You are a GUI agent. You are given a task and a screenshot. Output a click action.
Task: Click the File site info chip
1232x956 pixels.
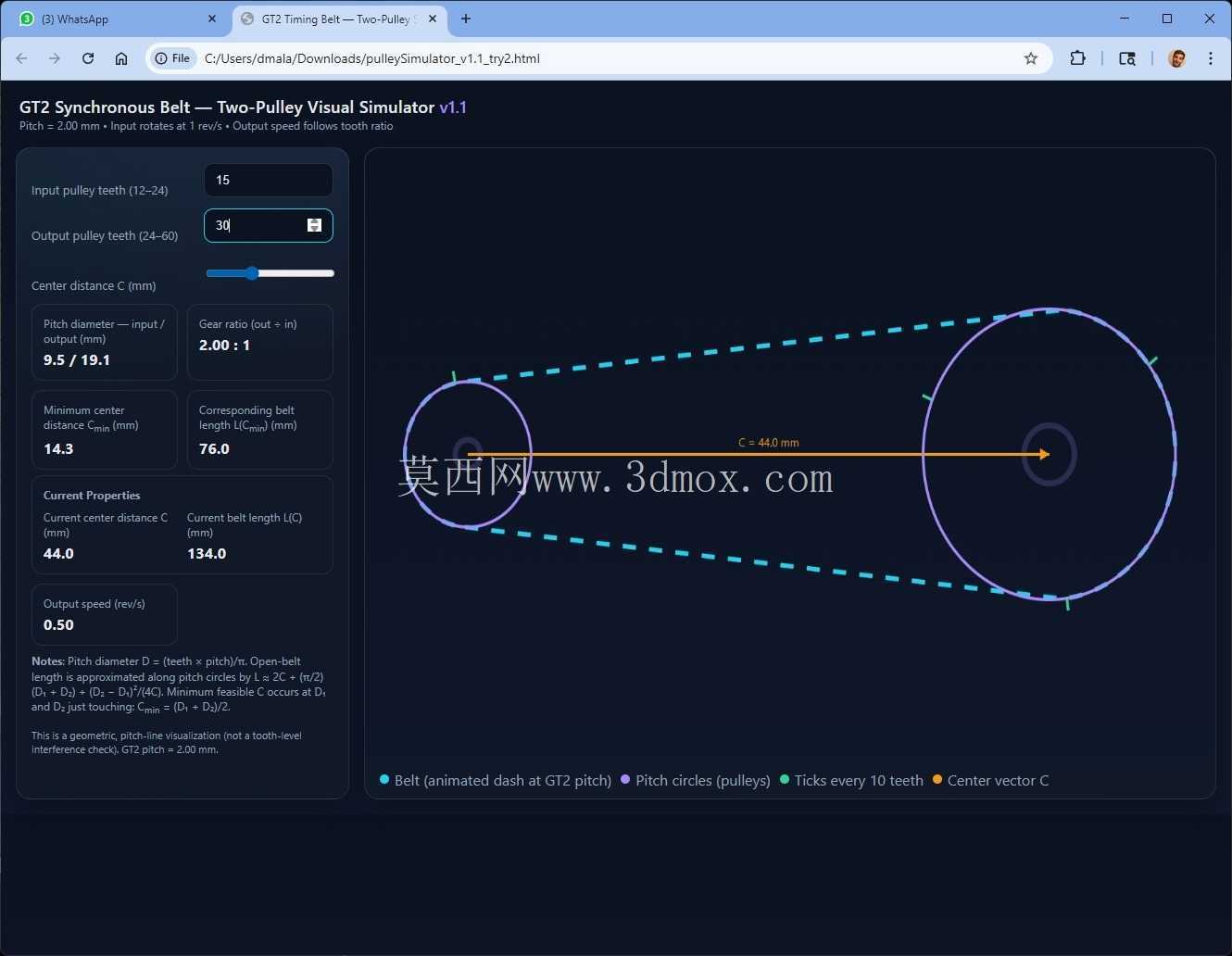(x=173, y=58)
